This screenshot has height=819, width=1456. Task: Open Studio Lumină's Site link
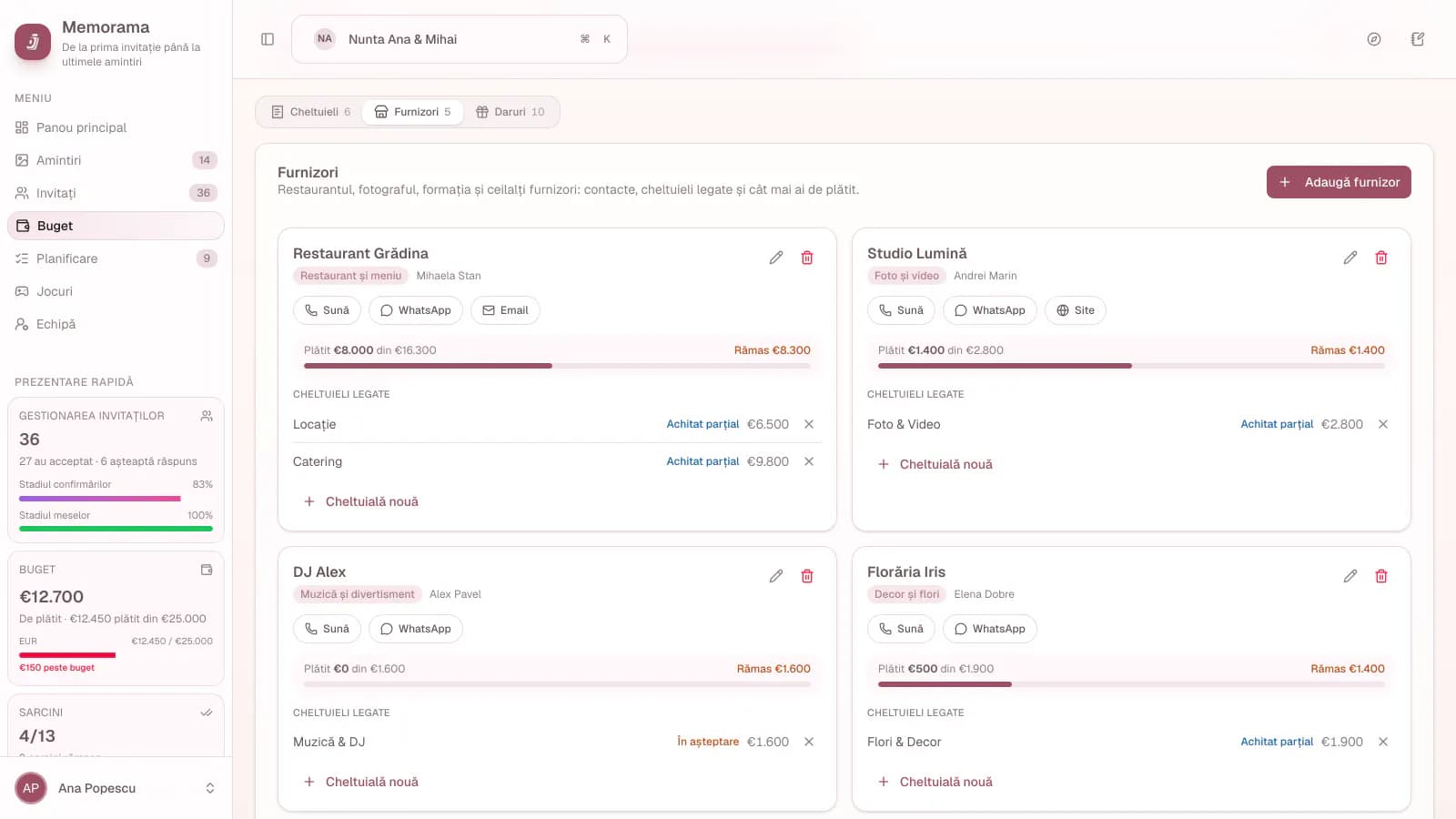(1076, 310)
